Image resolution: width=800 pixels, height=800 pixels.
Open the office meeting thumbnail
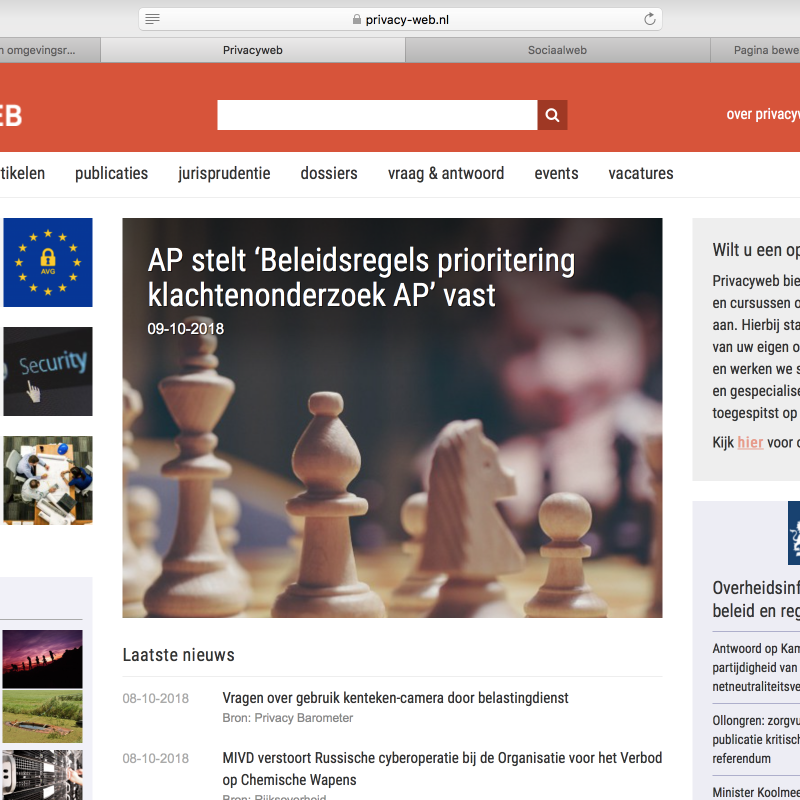[48, 480]
